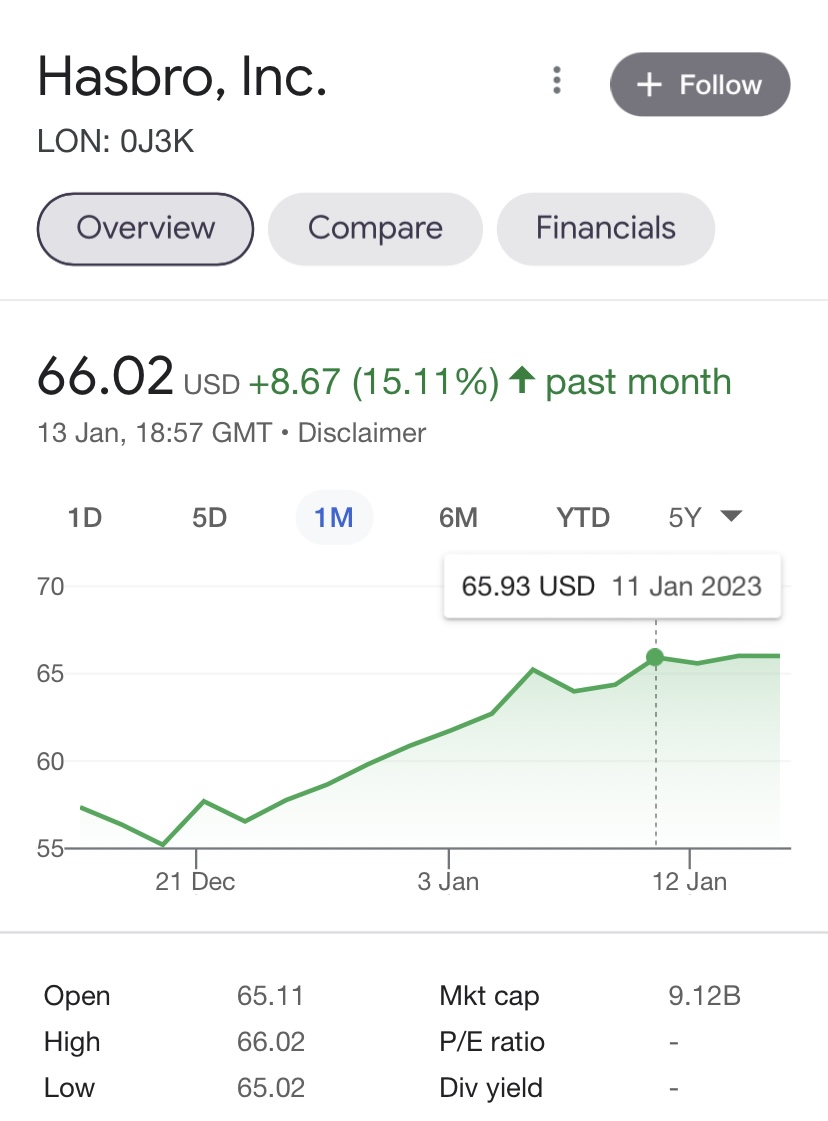
Task: Expand the 5Y range dropdown arrow
Action: click(731, 517)
